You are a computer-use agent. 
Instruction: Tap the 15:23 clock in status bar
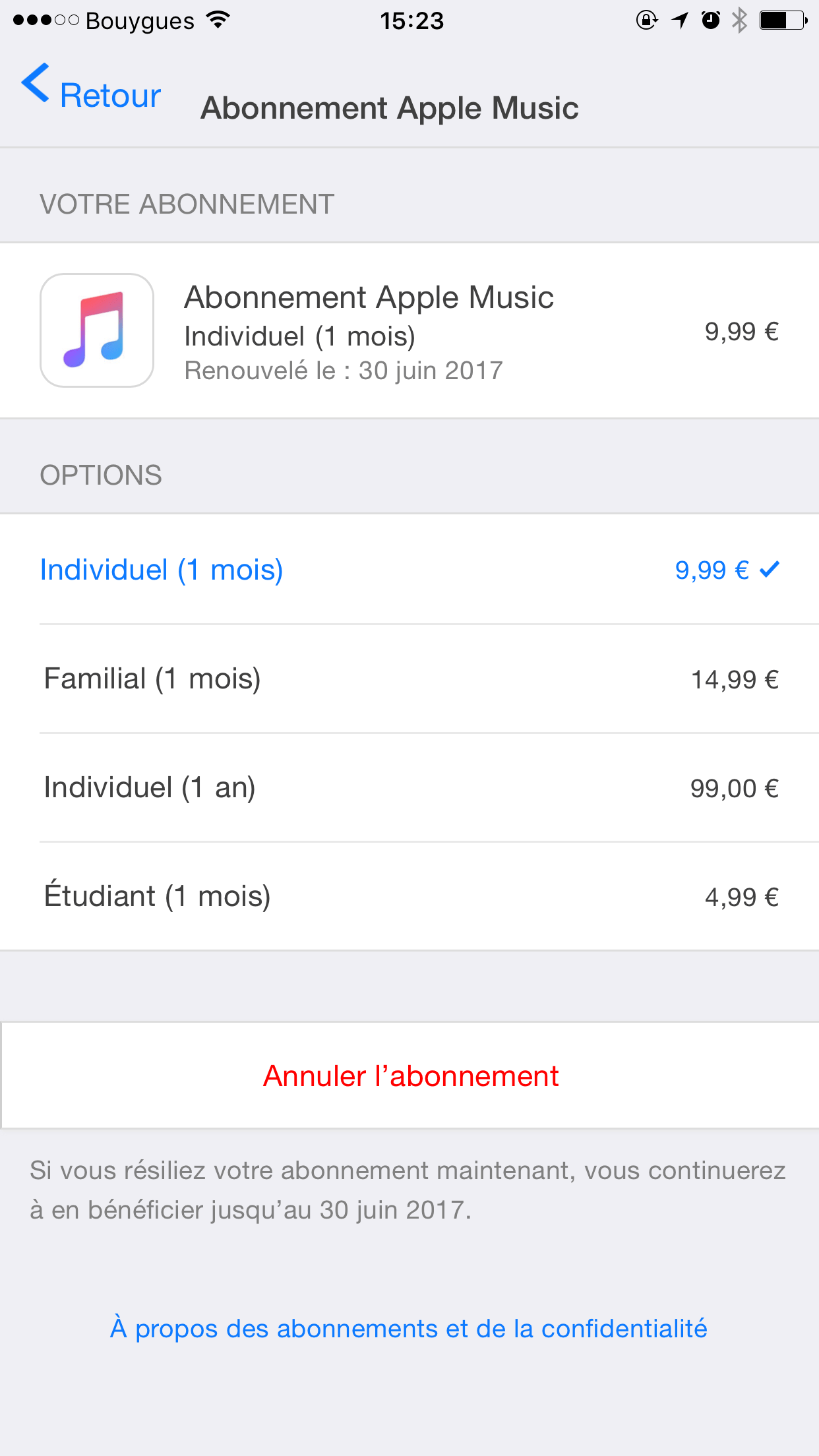(x=411, y=21)
